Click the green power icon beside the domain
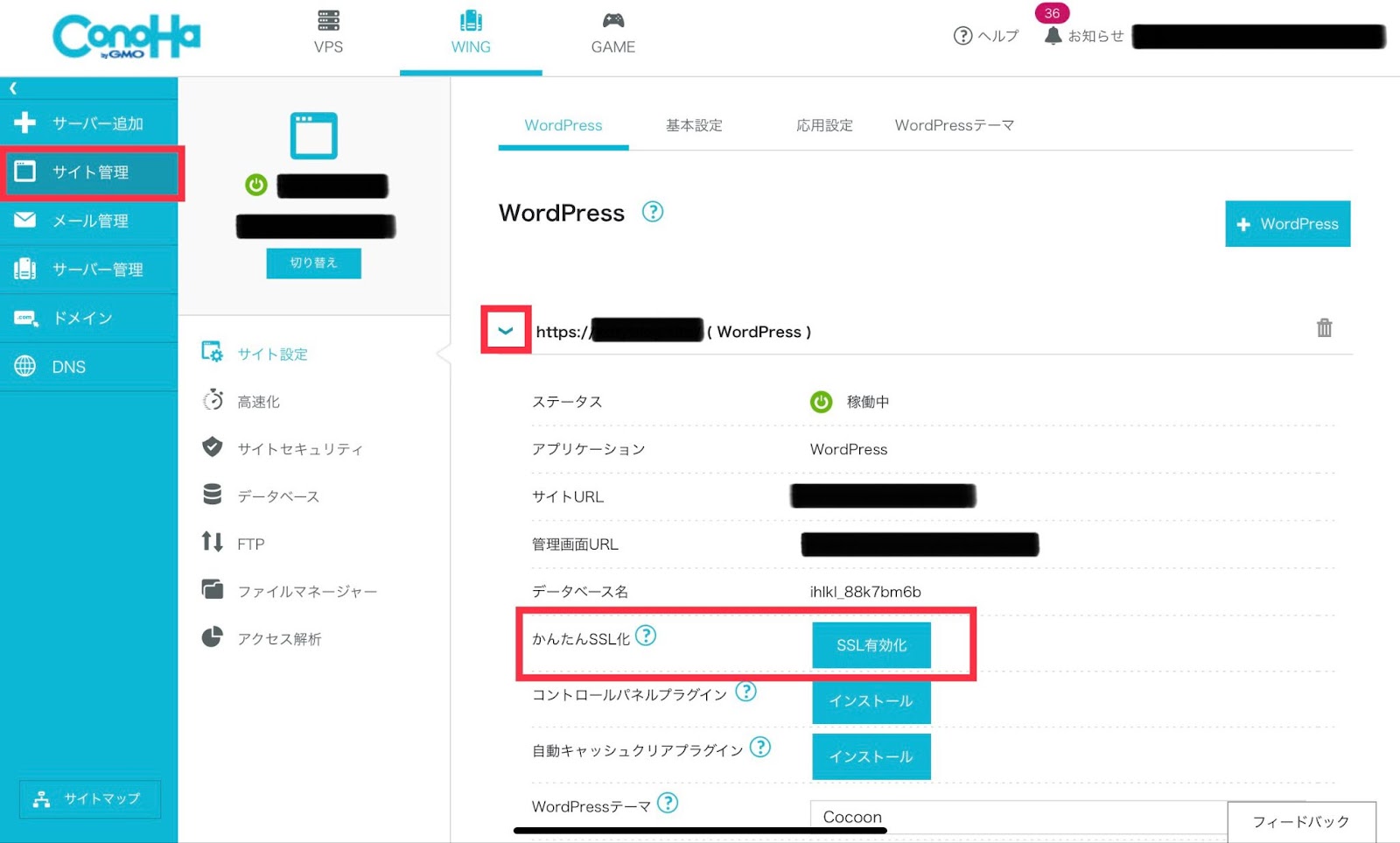The image size is (1400, 843). tap(256, 185)
